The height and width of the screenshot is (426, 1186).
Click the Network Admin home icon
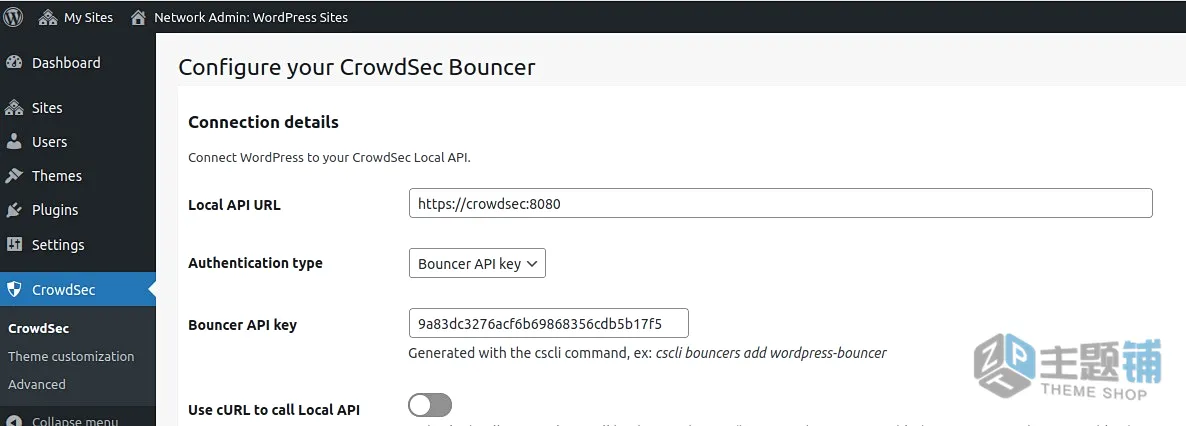(138, 17)
